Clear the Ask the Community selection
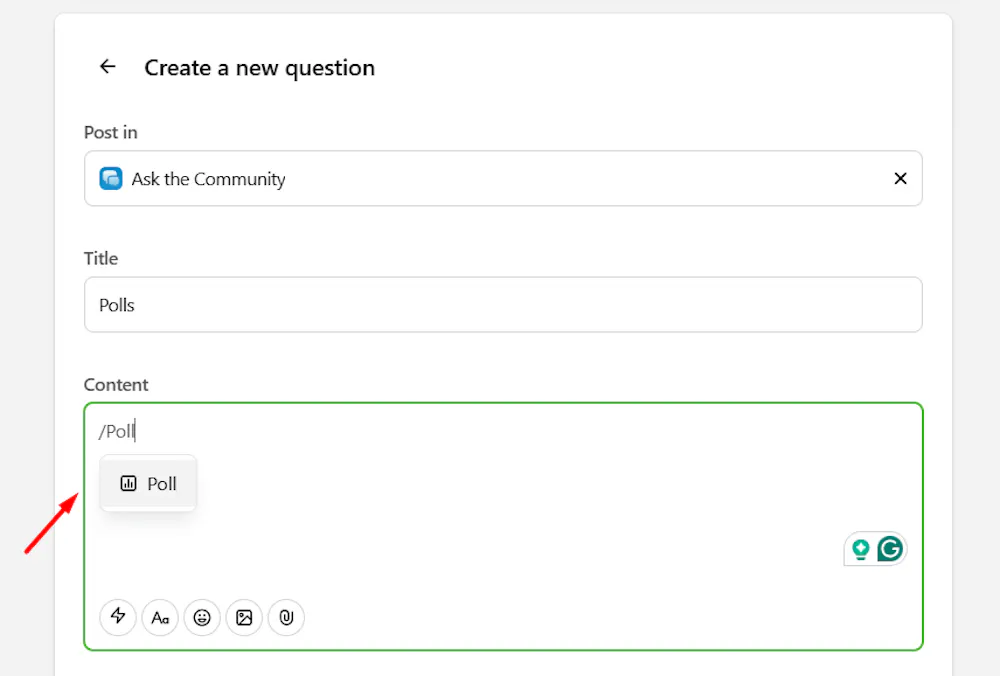Screen dimensions: 1000x676 (900, 179)
